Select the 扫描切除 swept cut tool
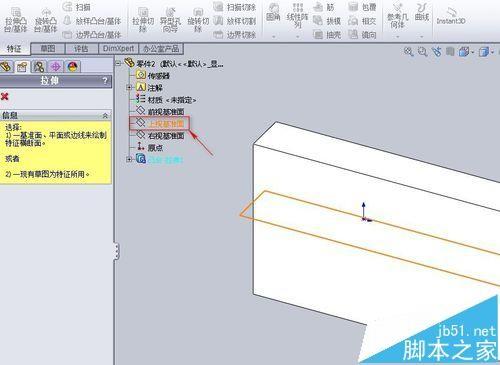 234,7
